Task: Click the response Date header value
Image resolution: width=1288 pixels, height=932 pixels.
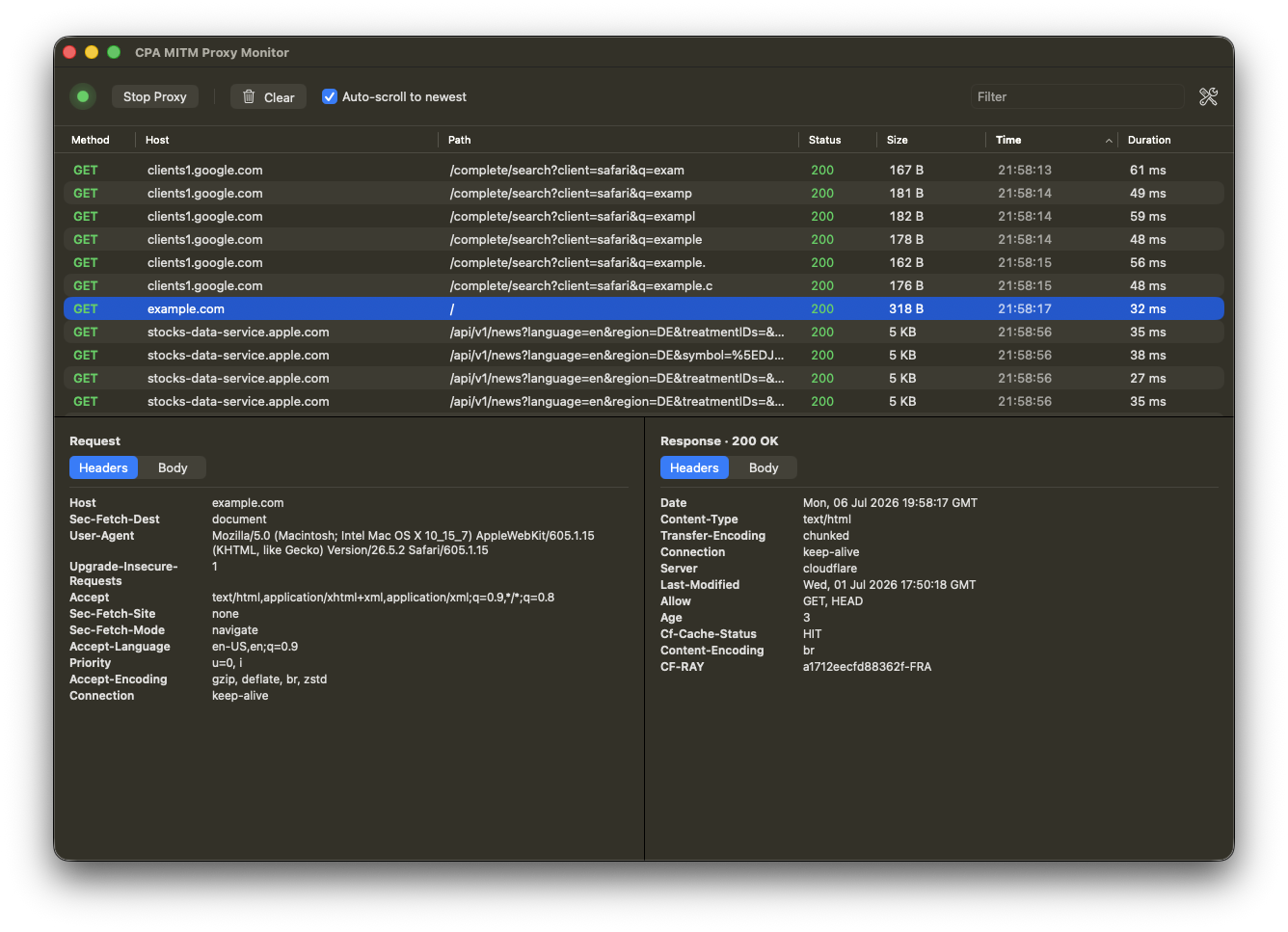Action: pyautogui.click(x=890, y=503)
